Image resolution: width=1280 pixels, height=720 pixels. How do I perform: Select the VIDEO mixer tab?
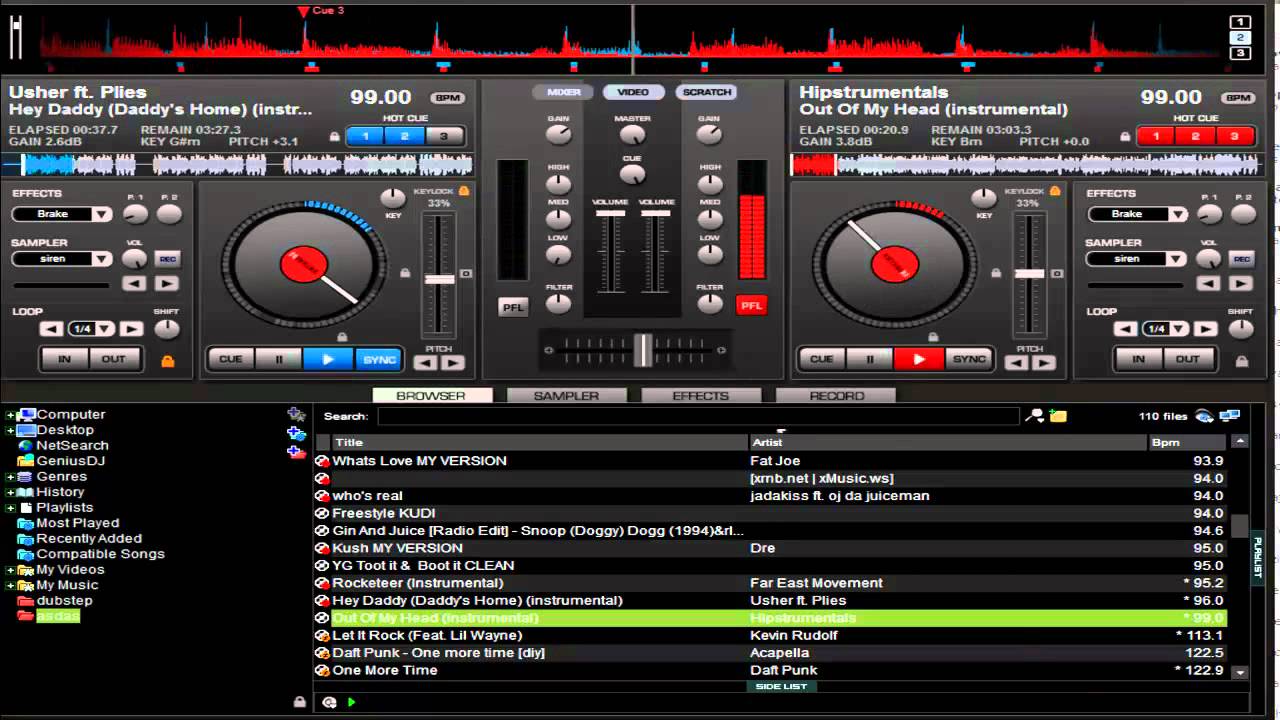[633, 92]
